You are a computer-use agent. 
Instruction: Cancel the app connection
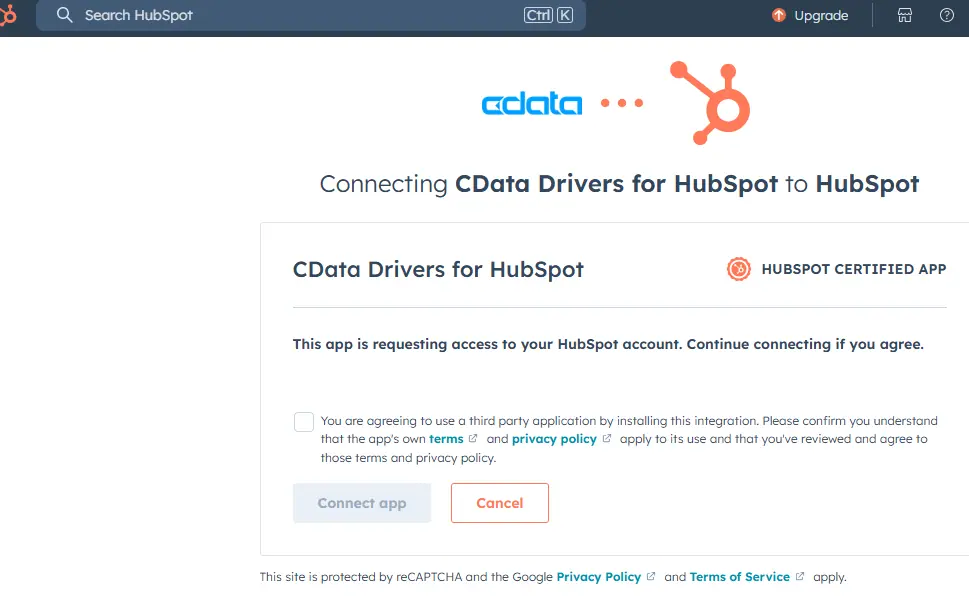[500, 503]
